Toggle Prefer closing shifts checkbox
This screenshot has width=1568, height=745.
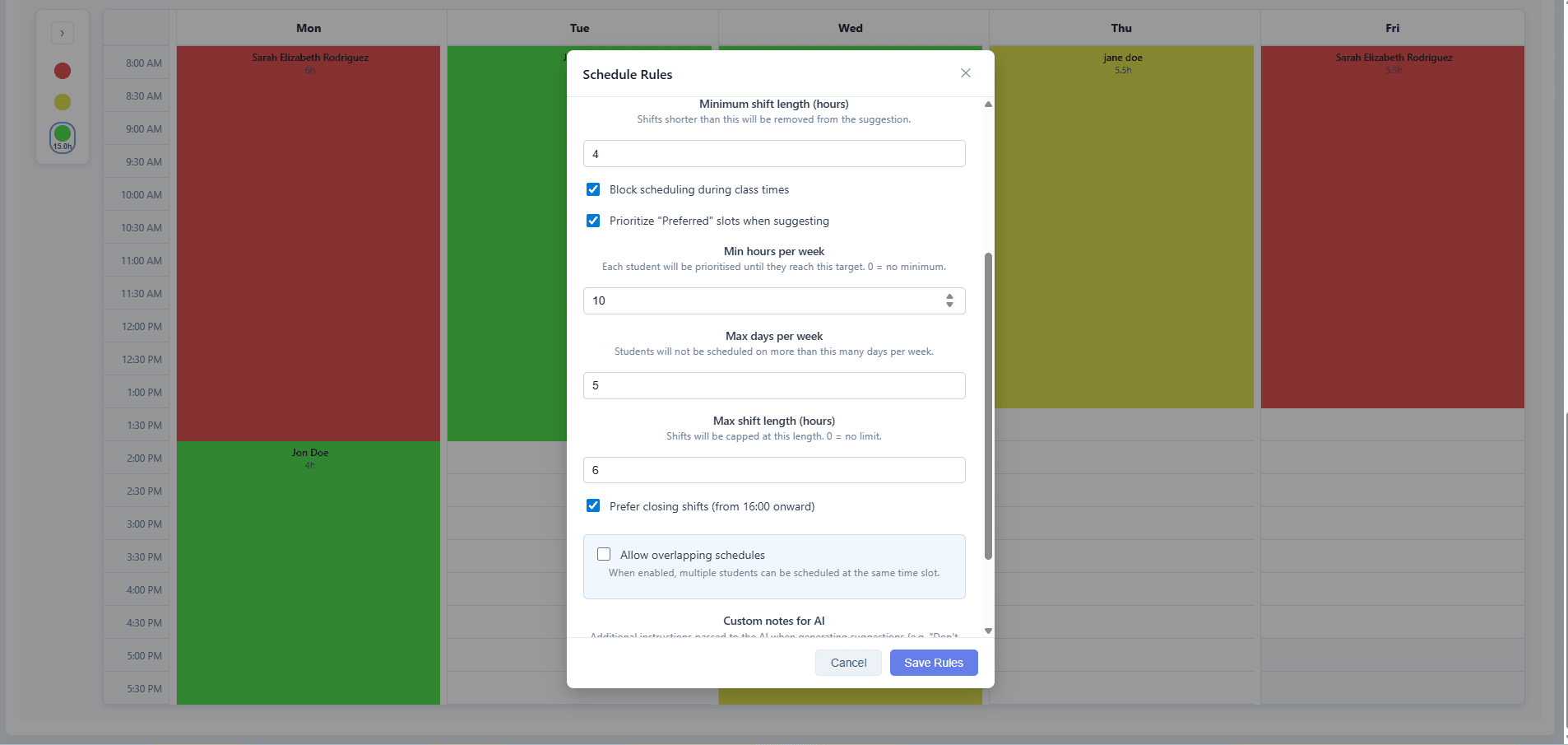click(x=593, y=505)
